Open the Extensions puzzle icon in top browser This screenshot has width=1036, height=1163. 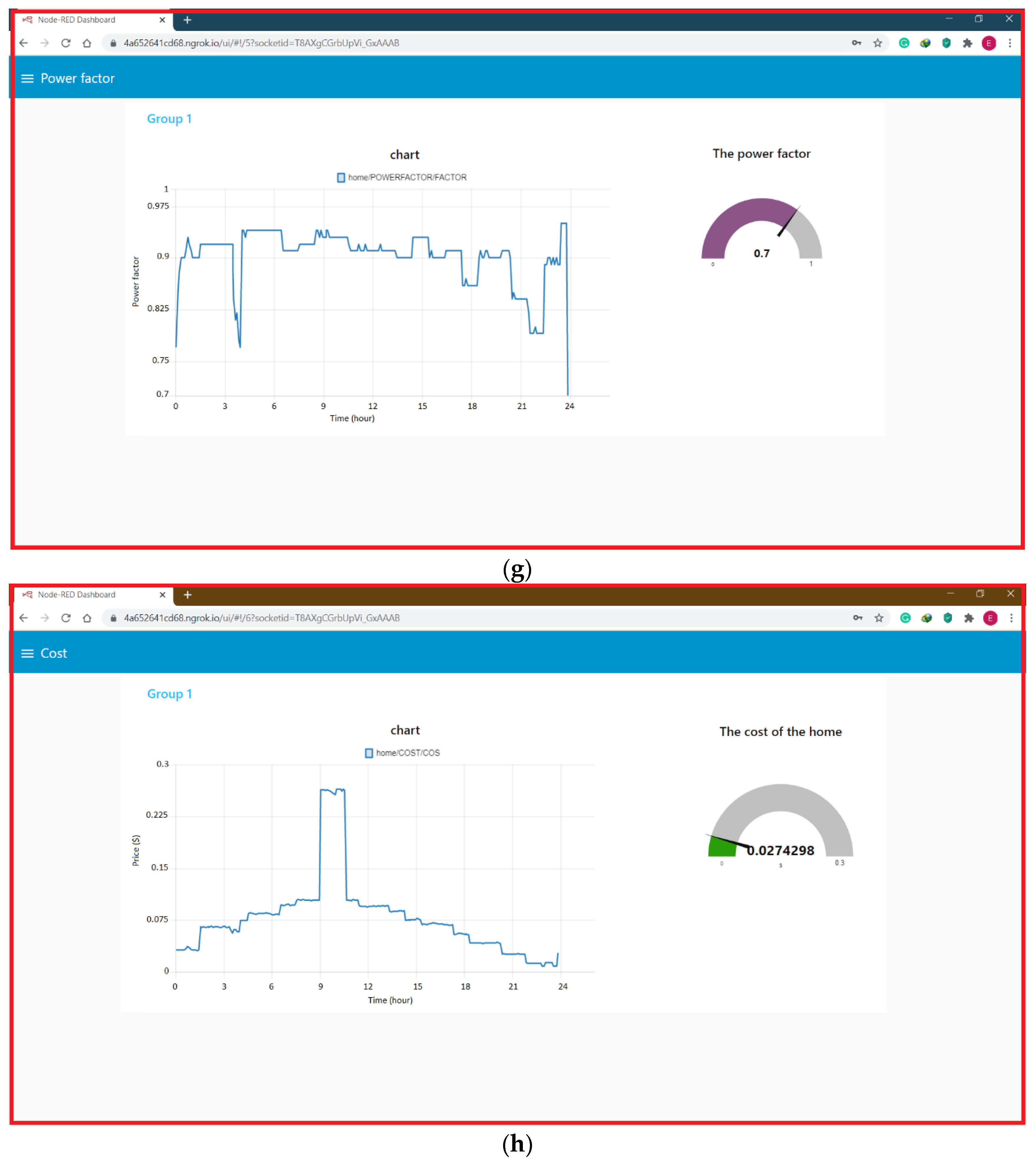coord(968,43)
